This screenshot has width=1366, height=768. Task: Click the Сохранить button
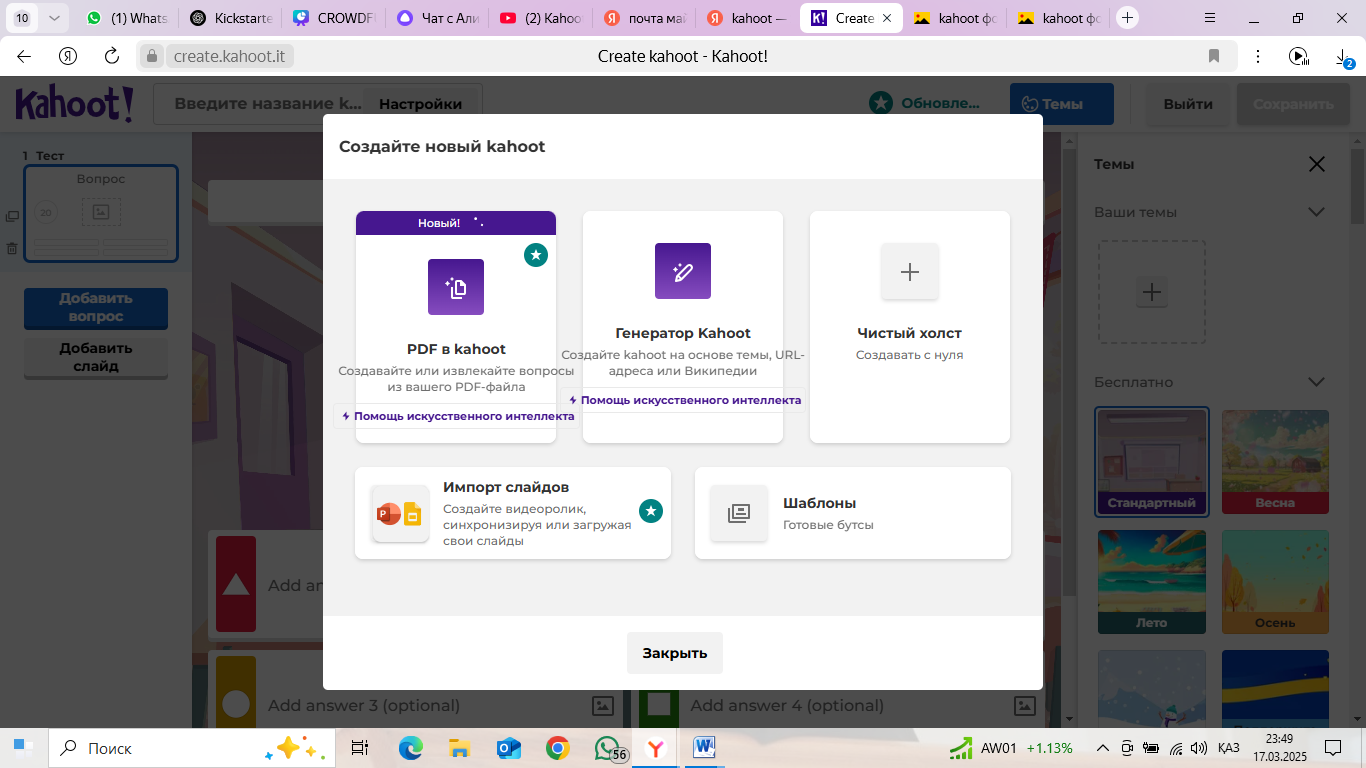(x=1293, y=104)
